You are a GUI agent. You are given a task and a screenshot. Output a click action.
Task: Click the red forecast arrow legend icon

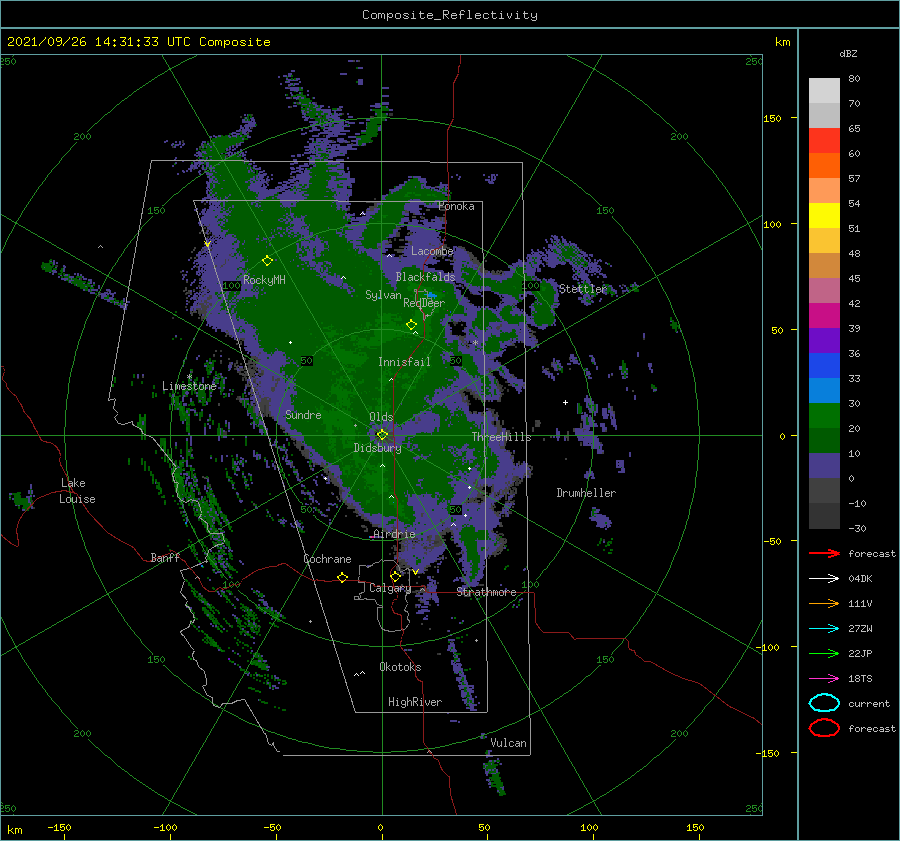coord(824,553)
